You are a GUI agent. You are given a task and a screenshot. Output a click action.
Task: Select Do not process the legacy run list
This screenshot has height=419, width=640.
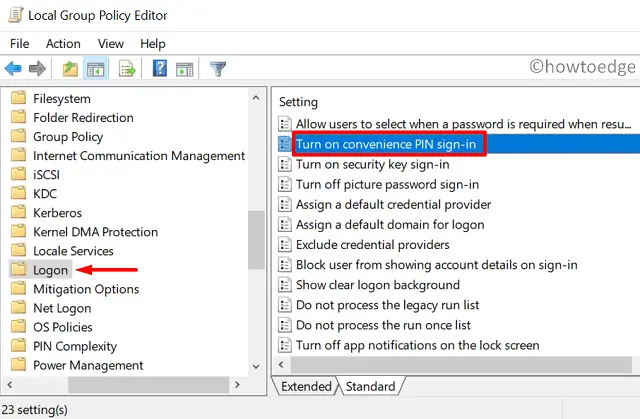pyautogui.click(x=387, y=305)
